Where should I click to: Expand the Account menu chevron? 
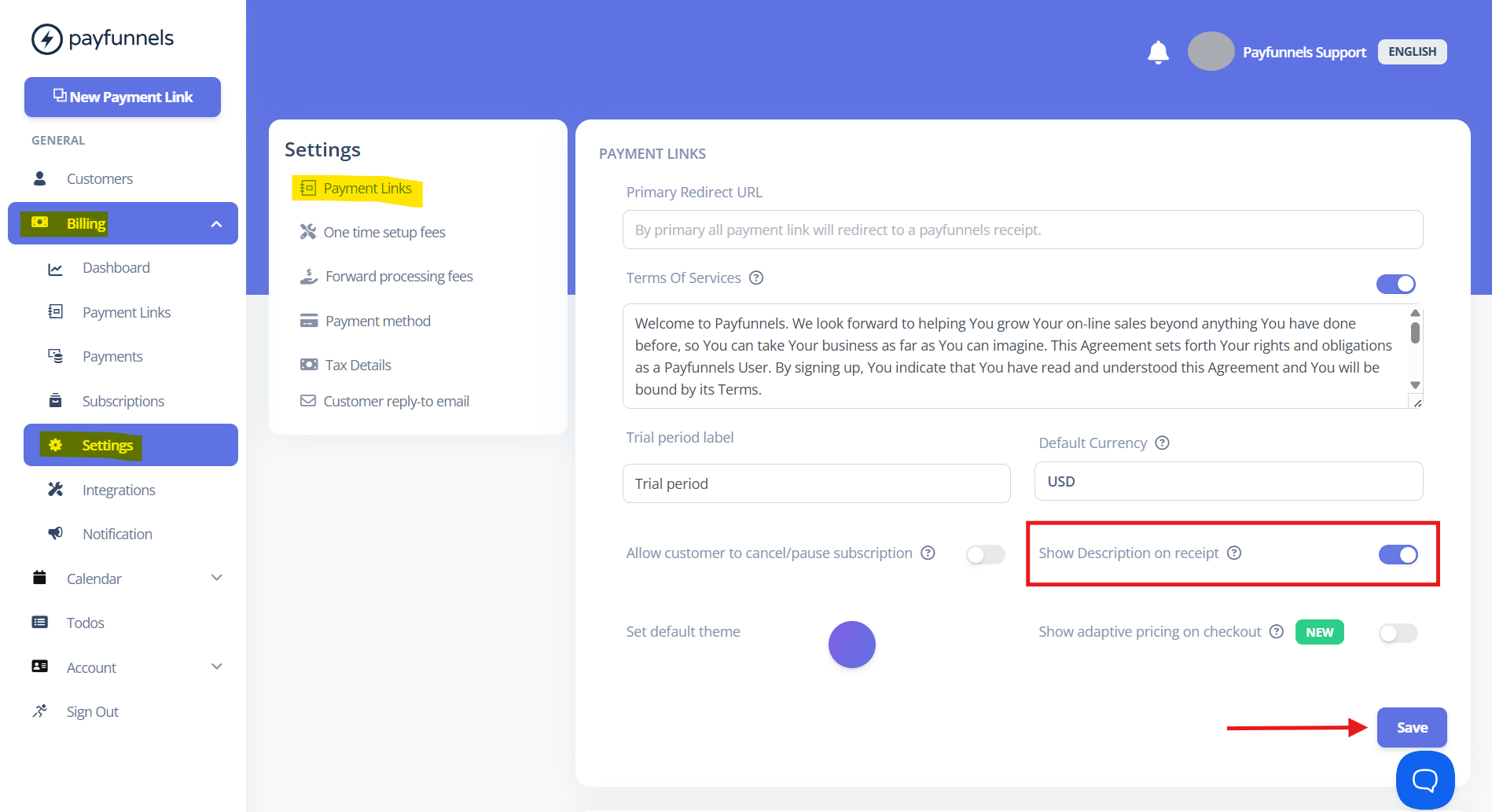point(217,667)
